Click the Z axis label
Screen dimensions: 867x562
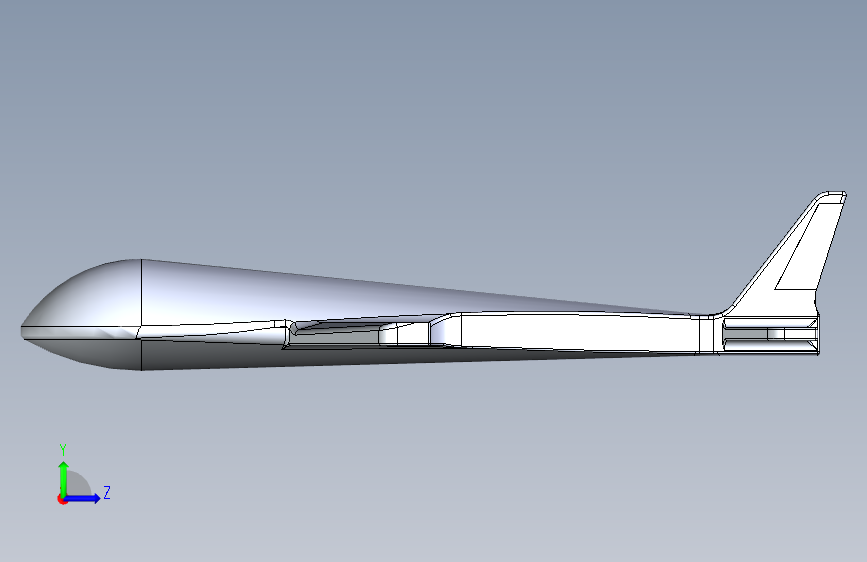107,492
